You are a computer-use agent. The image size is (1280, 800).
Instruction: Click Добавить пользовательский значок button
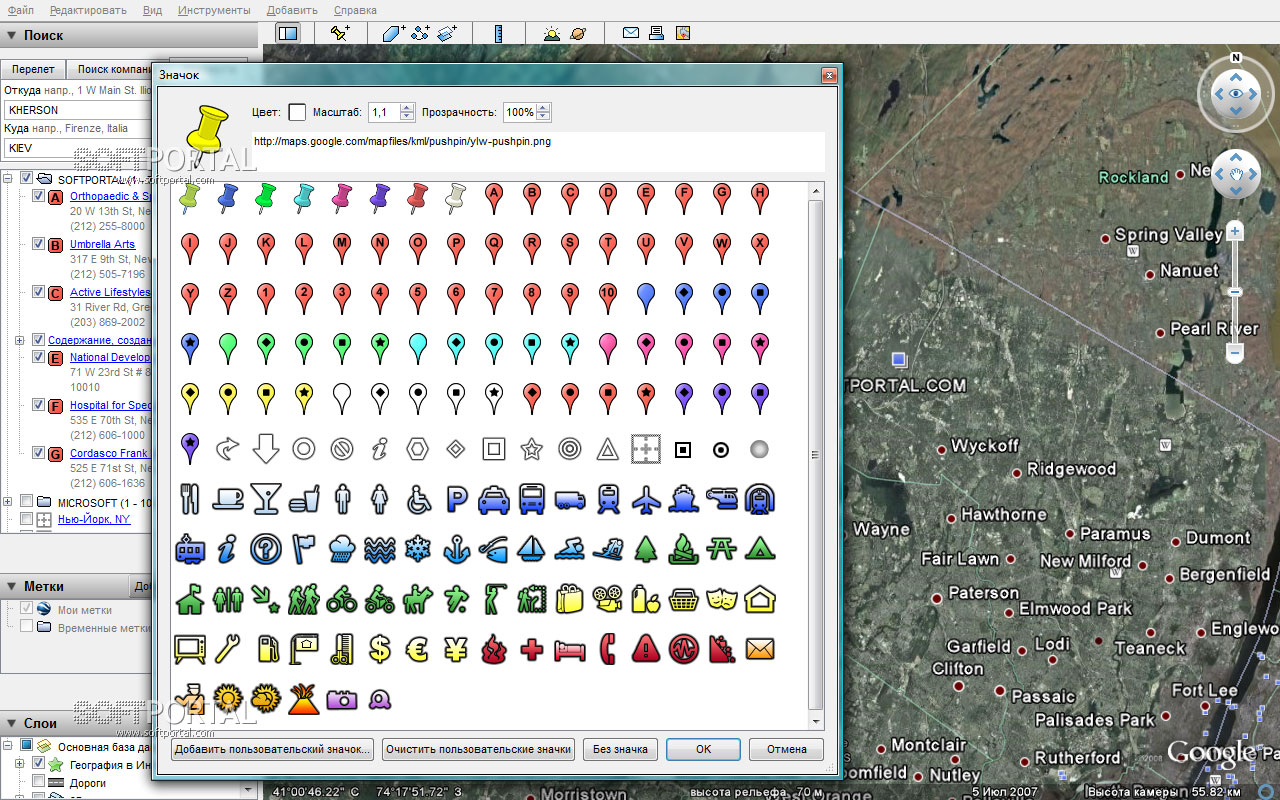coord(273,749)
